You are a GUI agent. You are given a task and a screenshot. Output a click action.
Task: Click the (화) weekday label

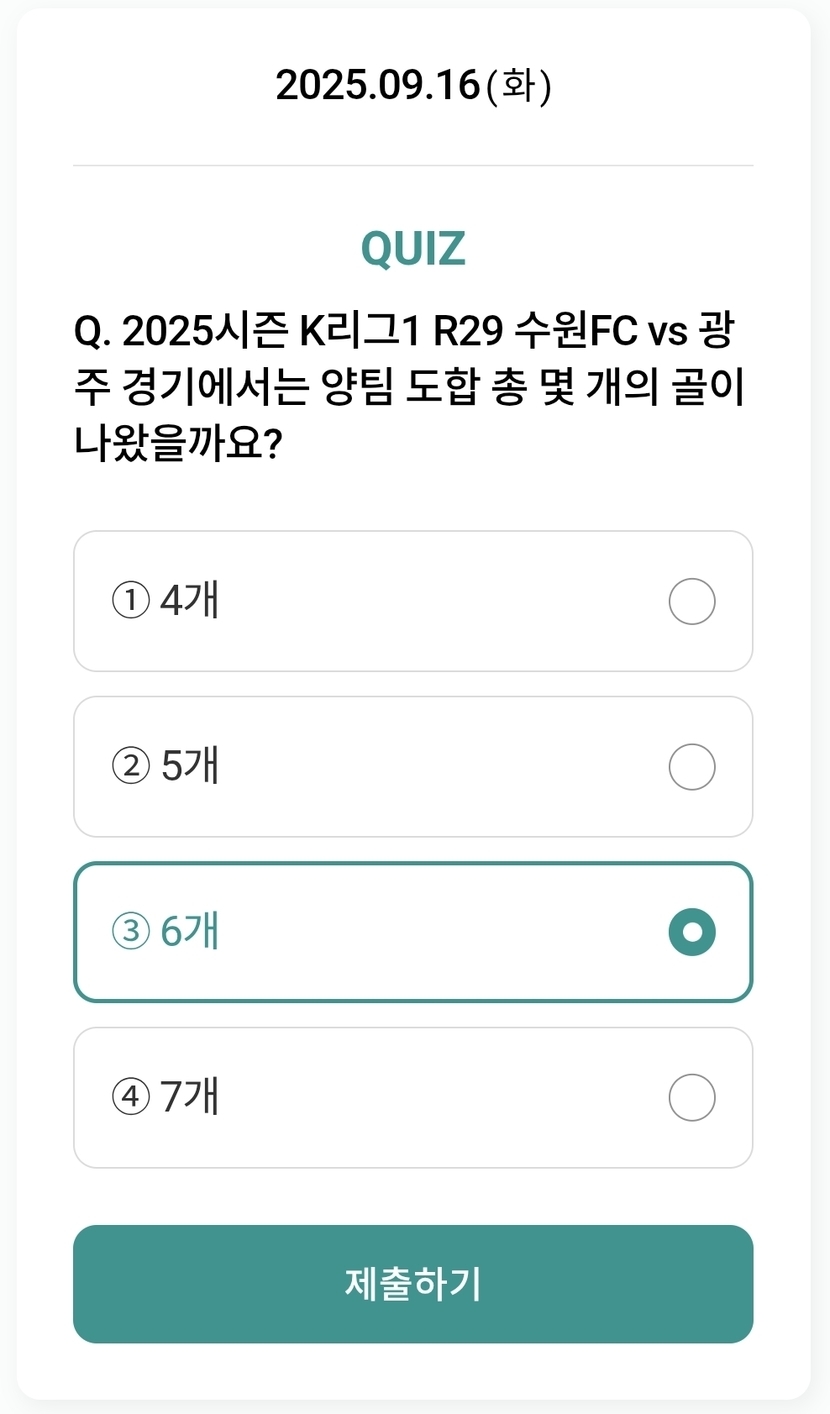(518, 87)
